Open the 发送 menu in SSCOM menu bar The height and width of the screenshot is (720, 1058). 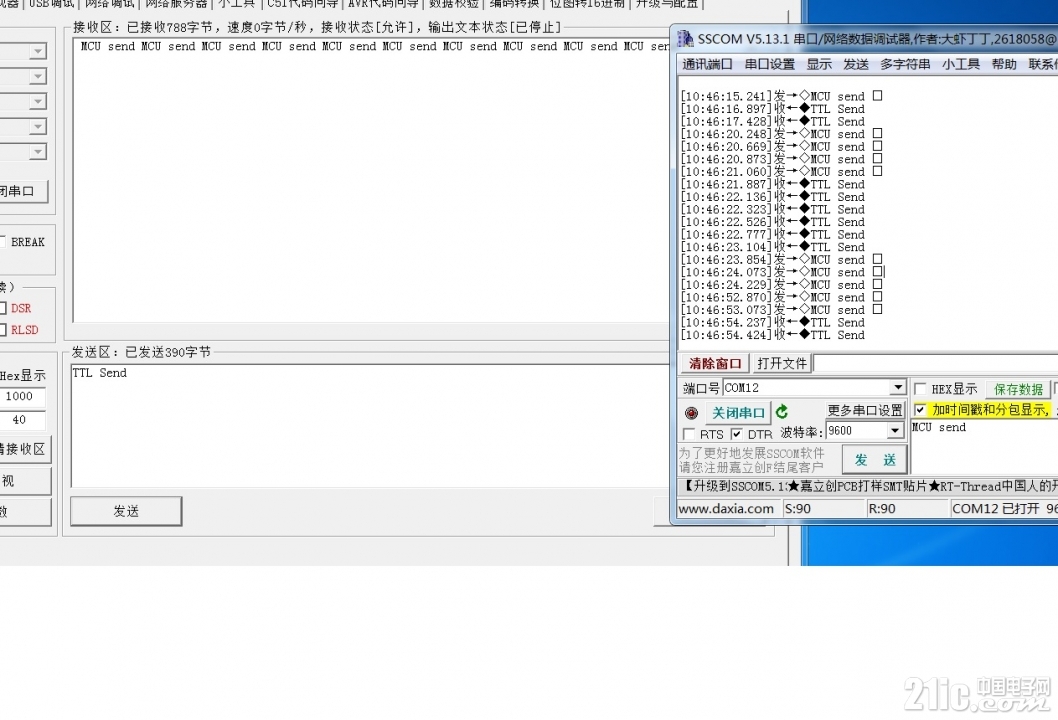tap(856, 64)
